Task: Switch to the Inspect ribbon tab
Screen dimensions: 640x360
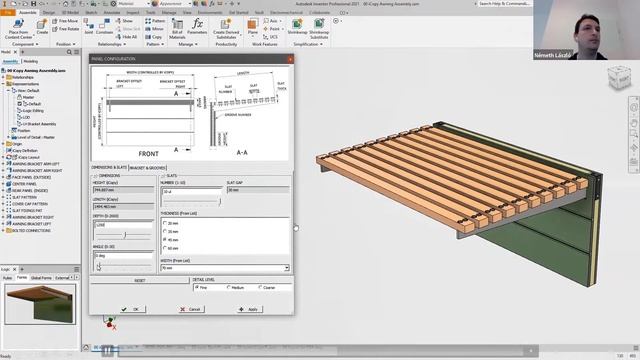Action: click(133, 13)
